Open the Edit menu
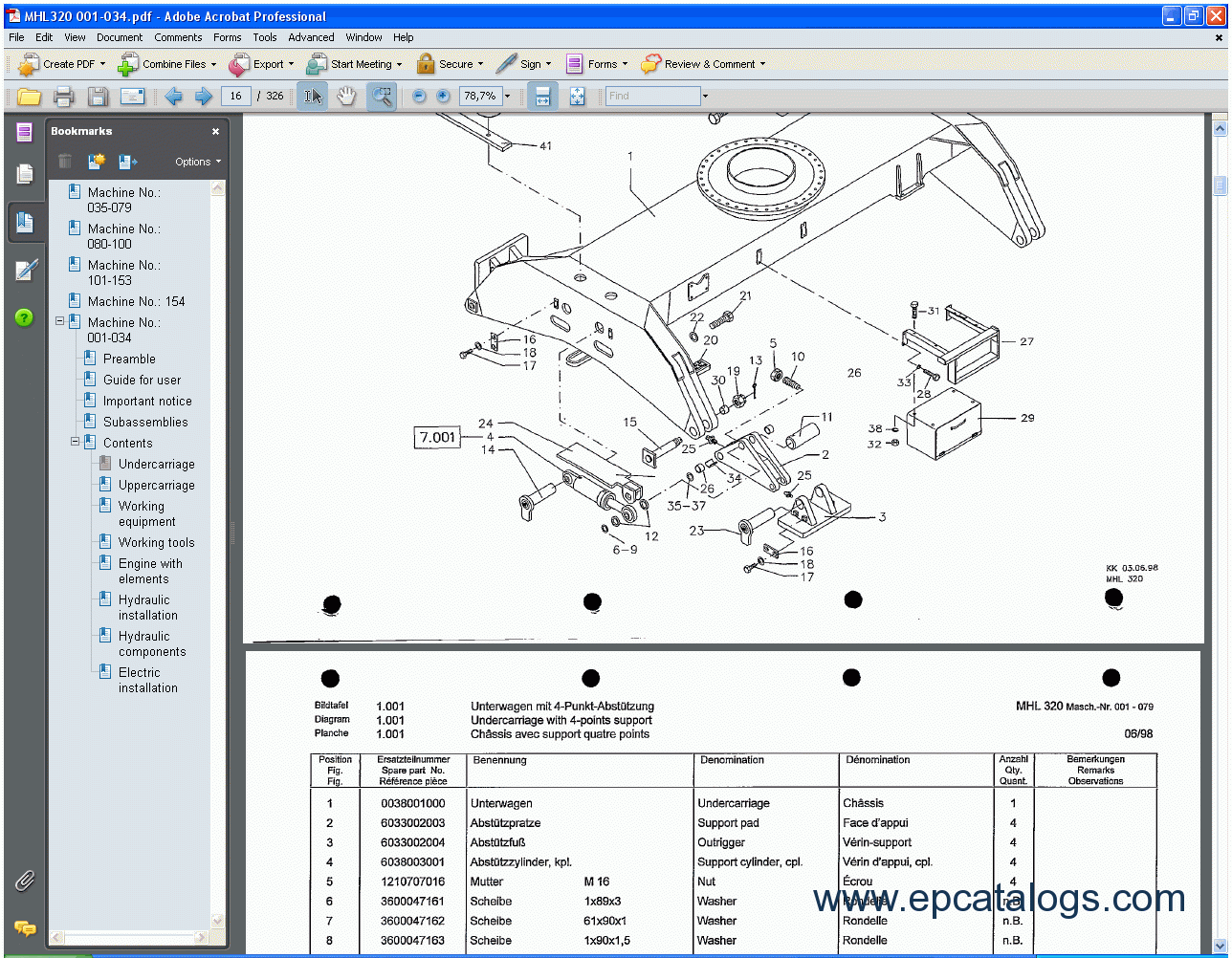This screenshot has height=958, width=1232. click(x=44, y=37)
